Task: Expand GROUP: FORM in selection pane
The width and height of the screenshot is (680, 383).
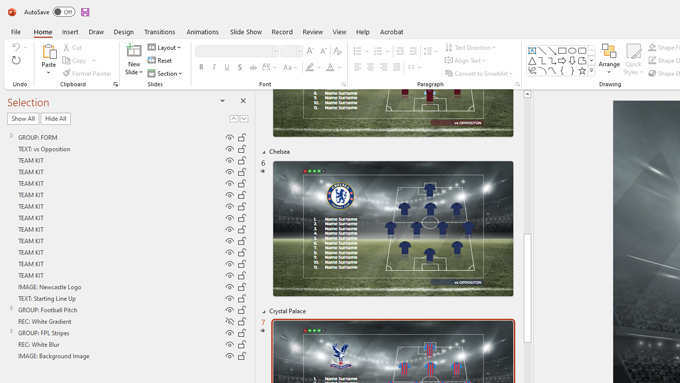Action: click(x=12, y=136)
